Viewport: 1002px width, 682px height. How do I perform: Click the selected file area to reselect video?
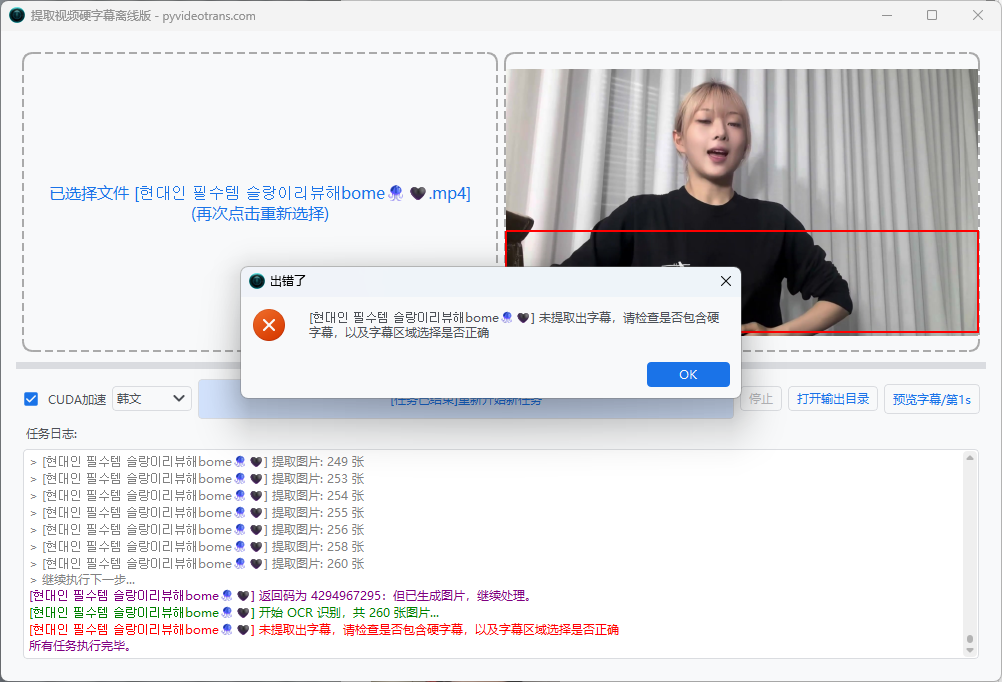(259, 203)
